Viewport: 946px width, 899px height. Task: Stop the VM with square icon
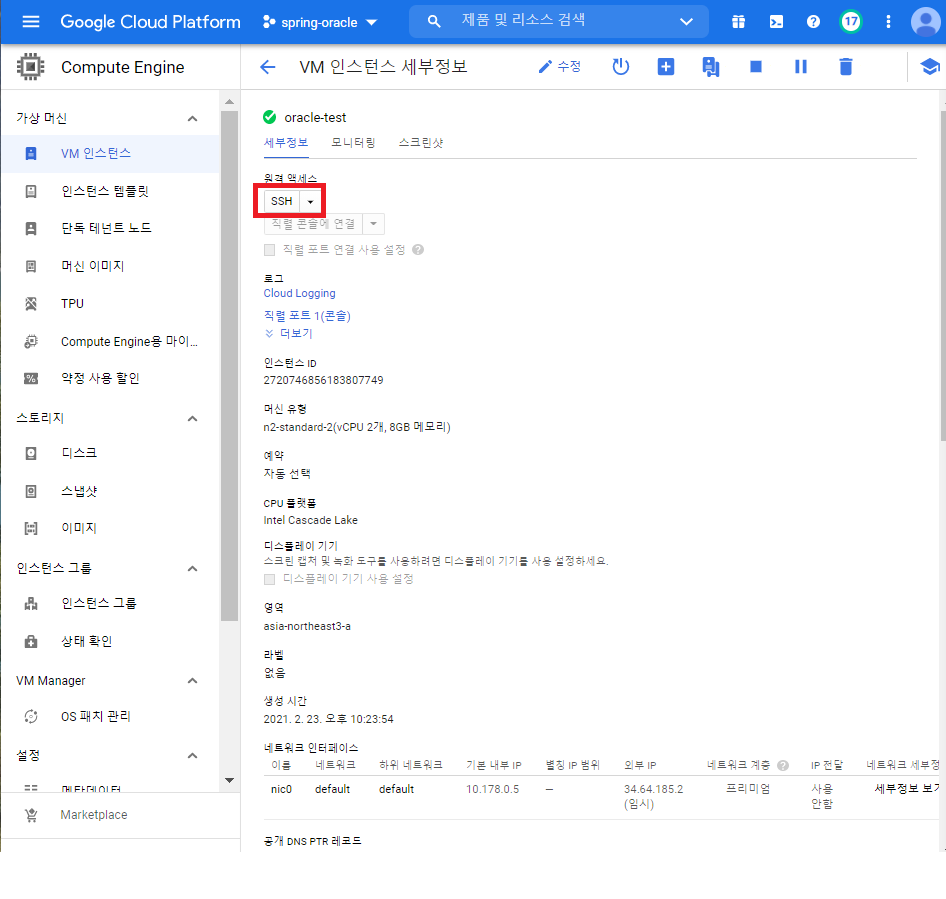[755, 66]
